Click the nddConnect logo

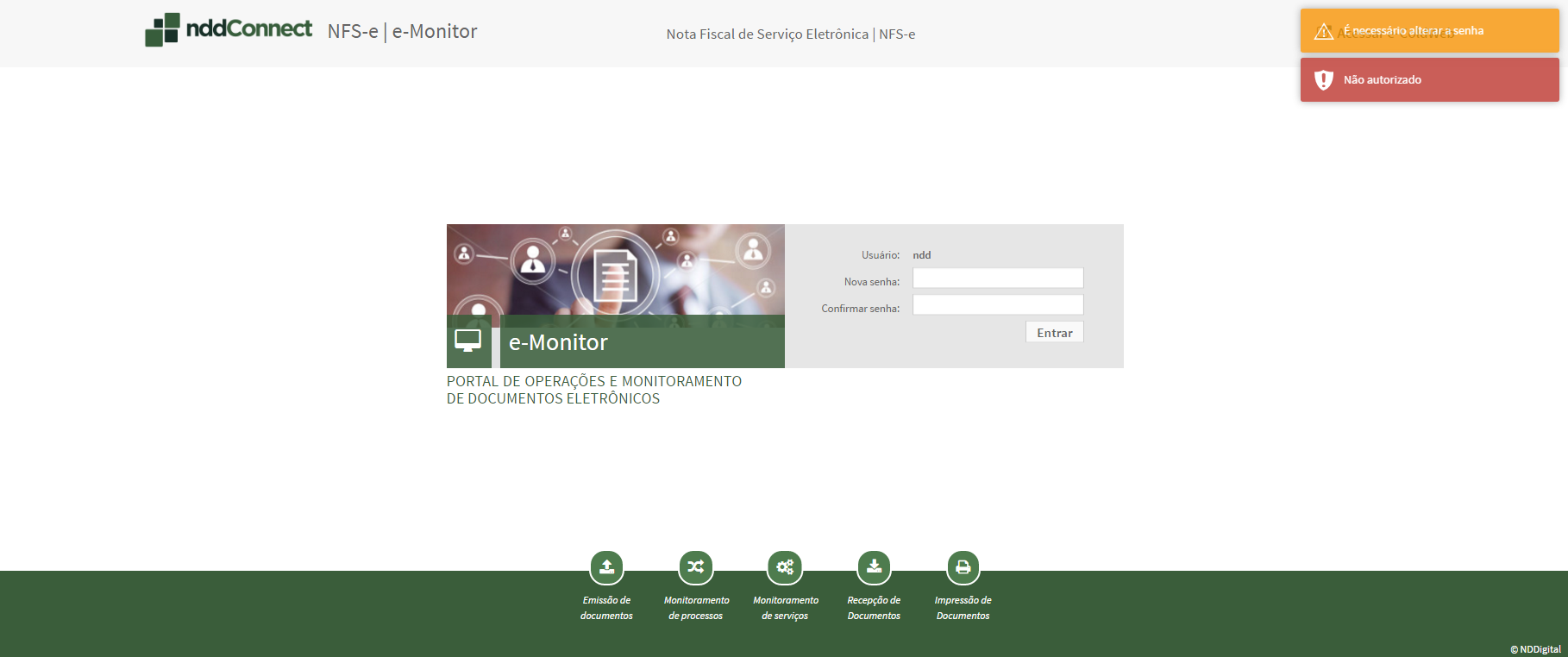[229, 30]
